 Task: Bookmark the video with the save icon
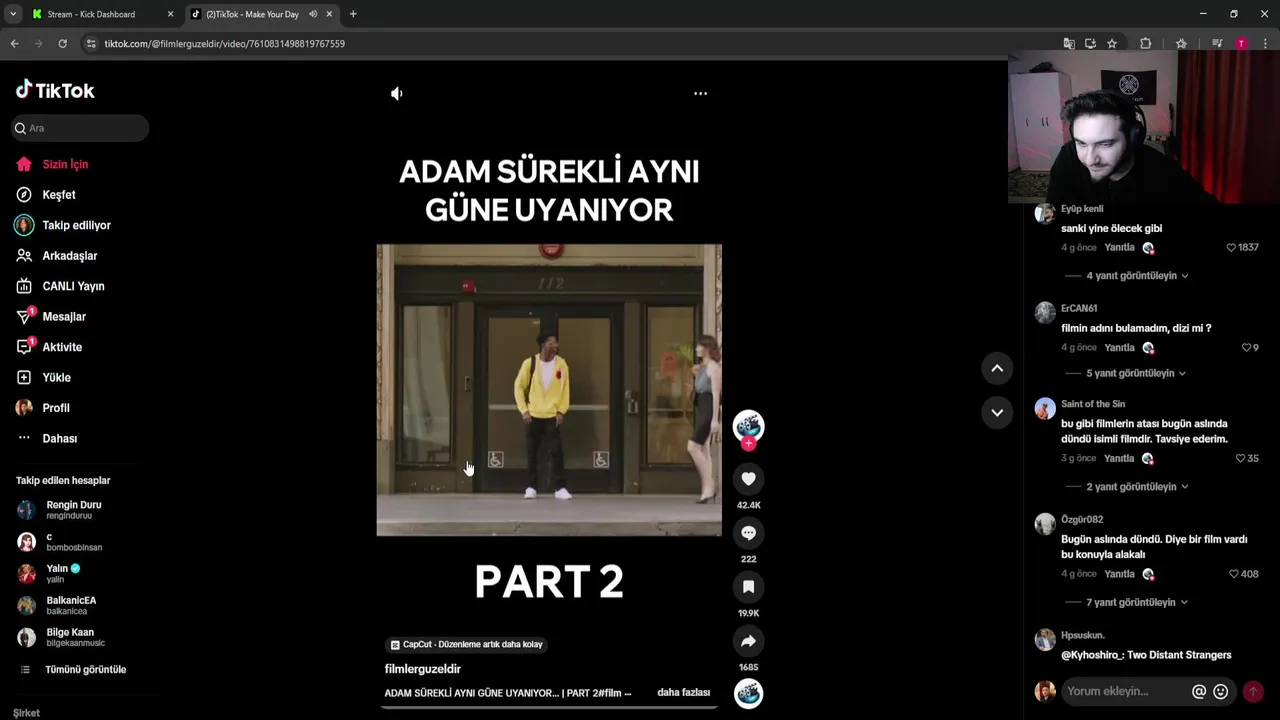(748, 587)
